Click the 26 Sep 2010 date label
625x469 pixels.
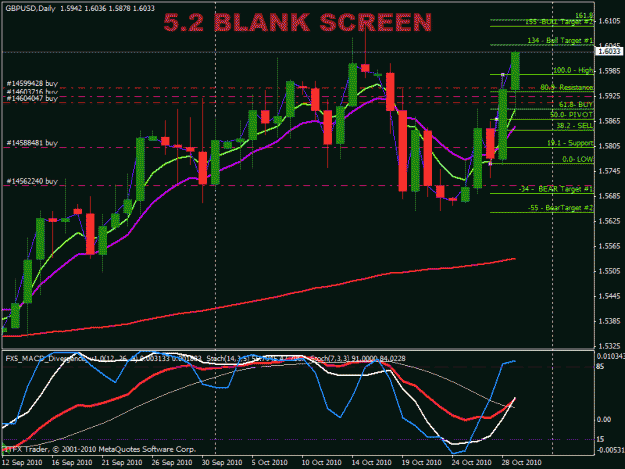point(172,462)
